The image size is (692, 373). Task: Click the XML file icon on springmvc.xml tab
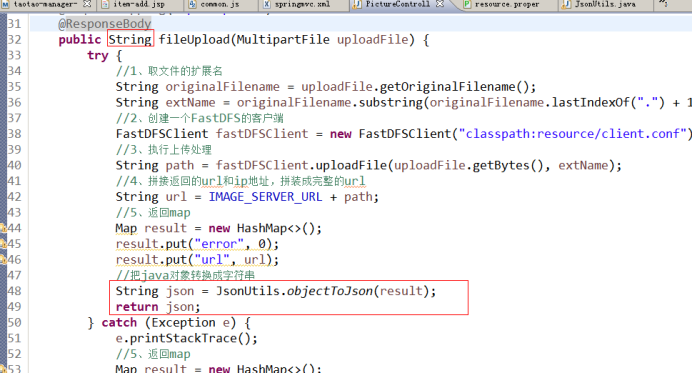(x=267, y=4)
